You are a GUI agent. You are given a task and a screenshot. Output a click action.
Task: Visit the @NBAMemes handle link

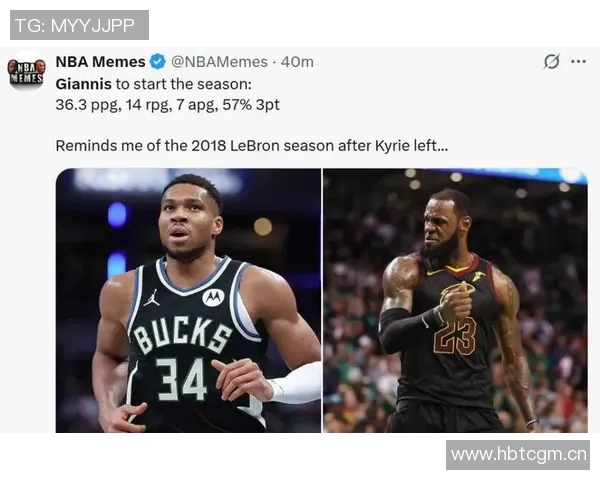point(219,62)
